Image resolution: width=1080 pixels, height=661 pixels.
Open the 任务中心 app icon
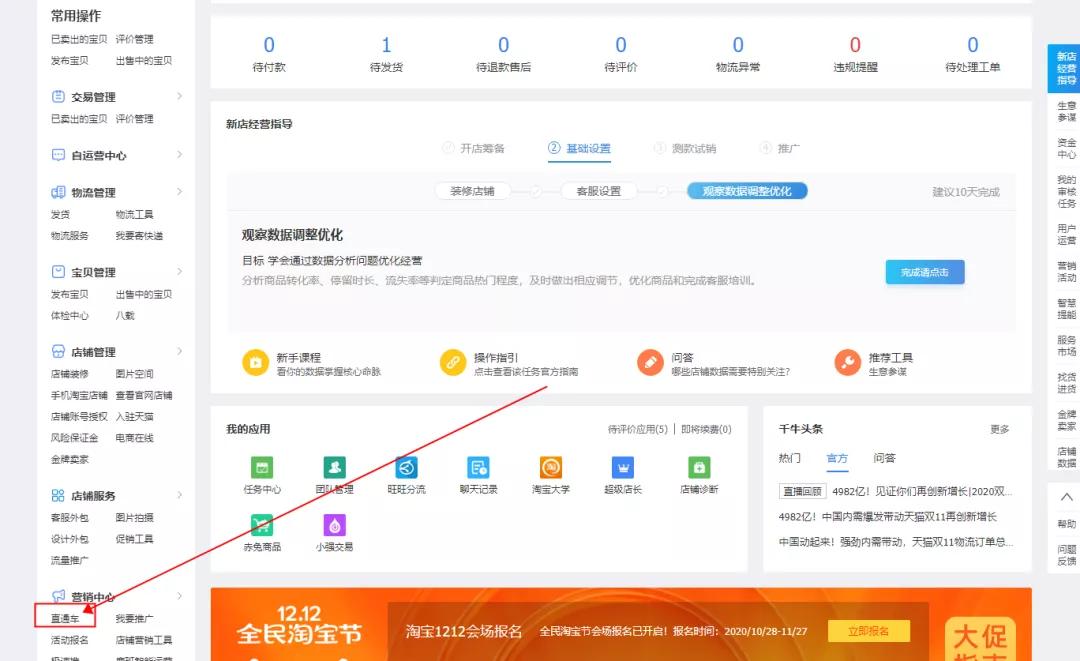262,468
